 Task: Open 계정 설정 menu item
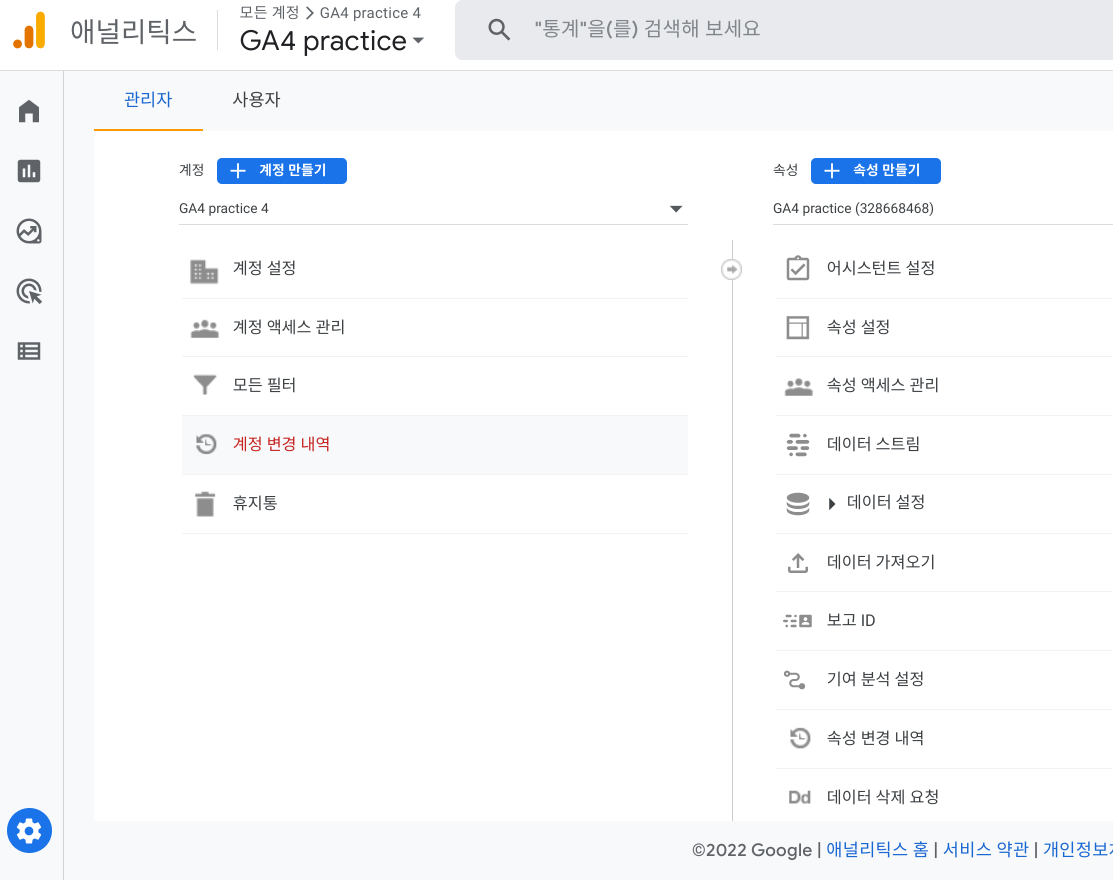[434, 269]
